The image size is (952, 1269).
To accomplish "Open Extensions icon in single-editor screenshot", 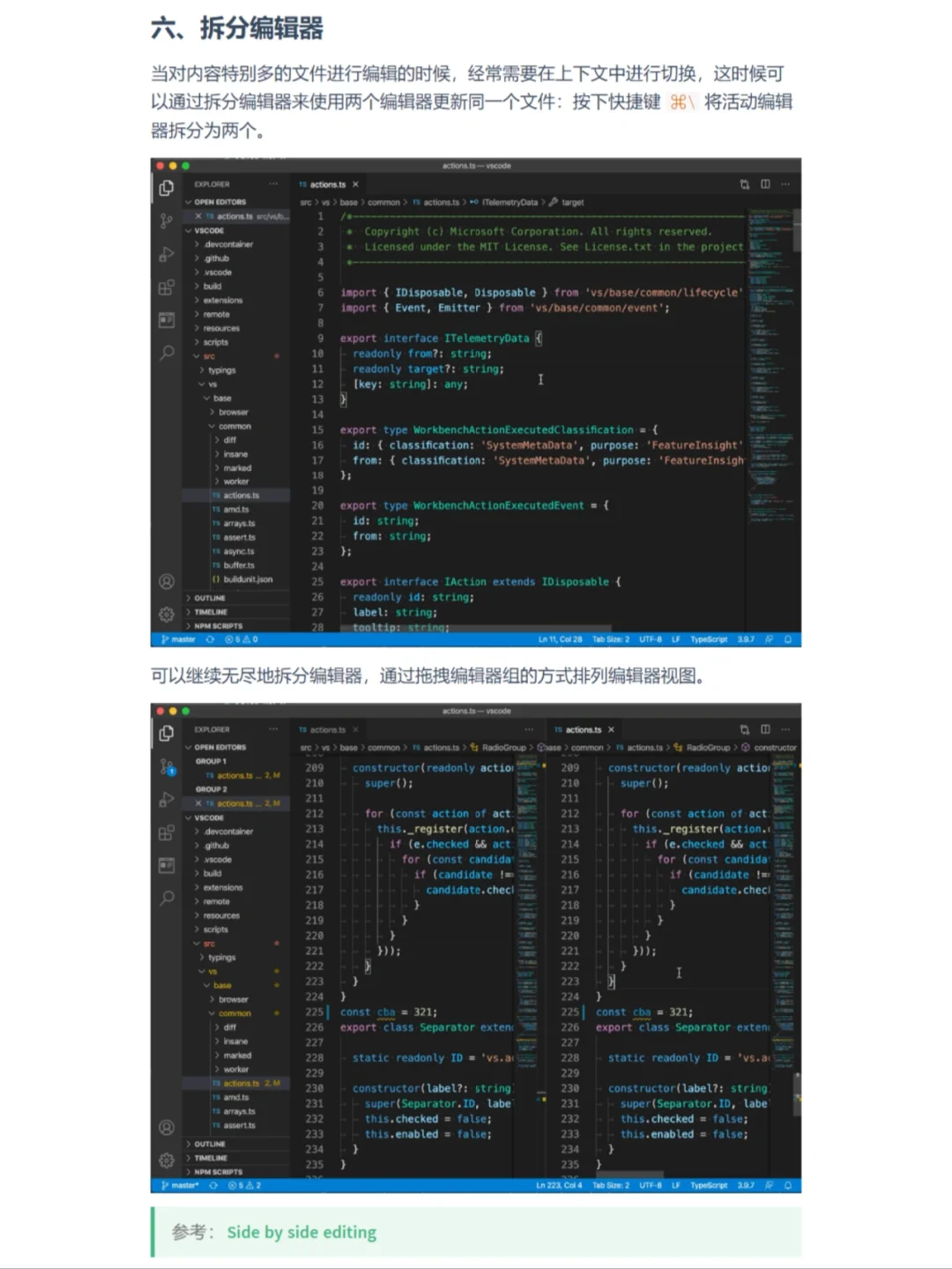I will [x=167, y=287].
